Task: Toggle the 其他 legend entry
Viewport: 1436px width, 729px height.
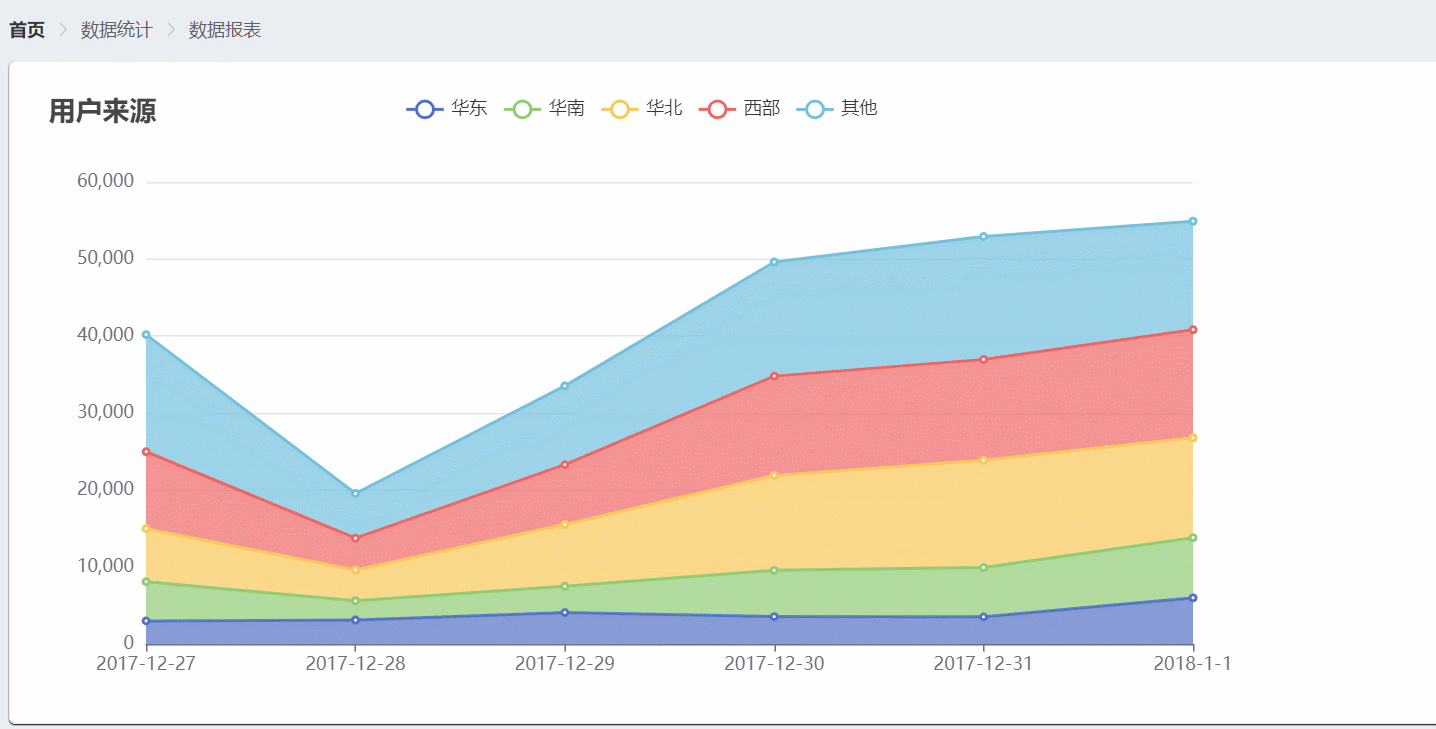Action: click(x=815, y=109)
